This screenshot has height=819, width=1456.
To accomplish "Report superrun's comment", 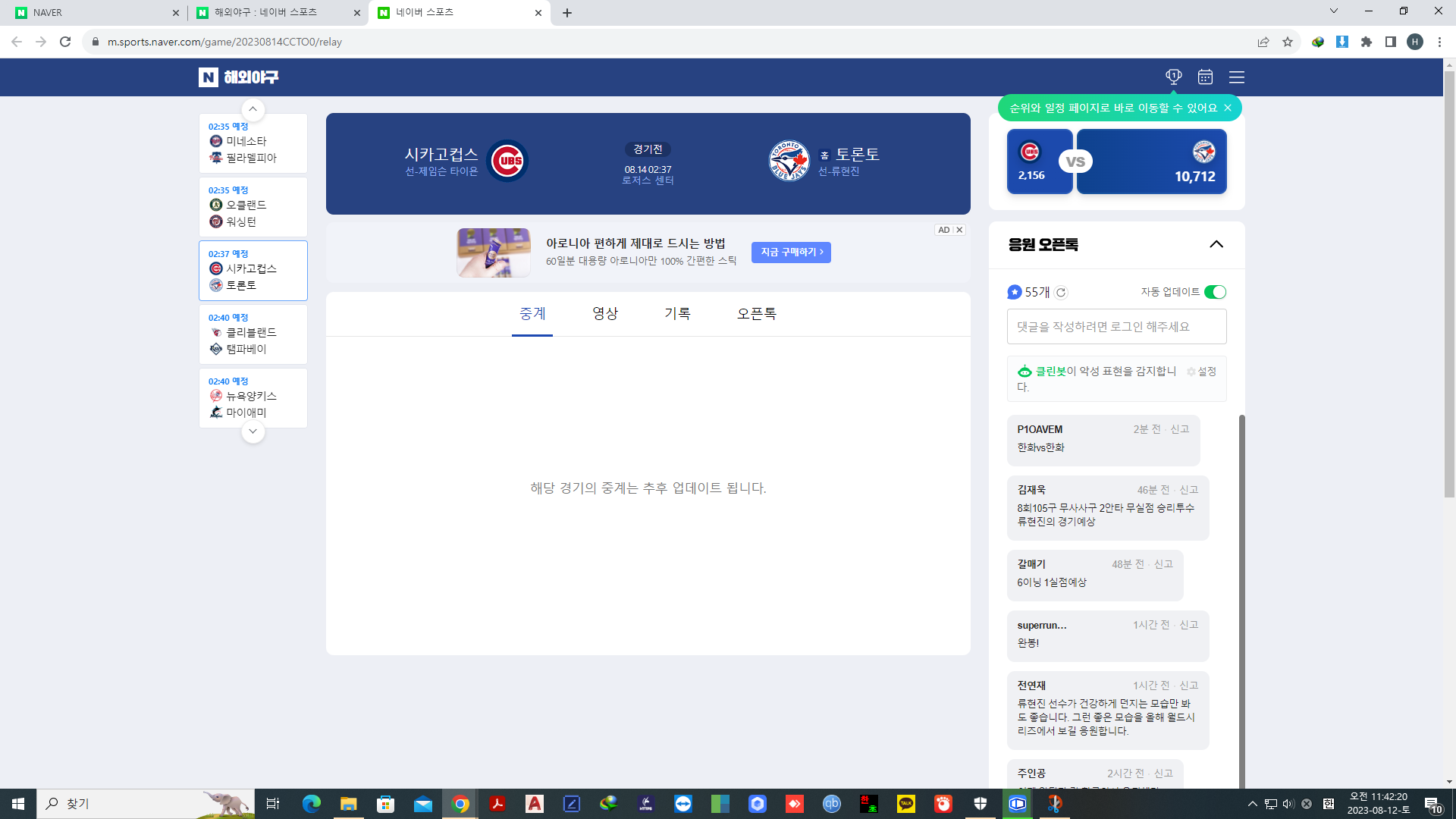I will click(1188, 625).
